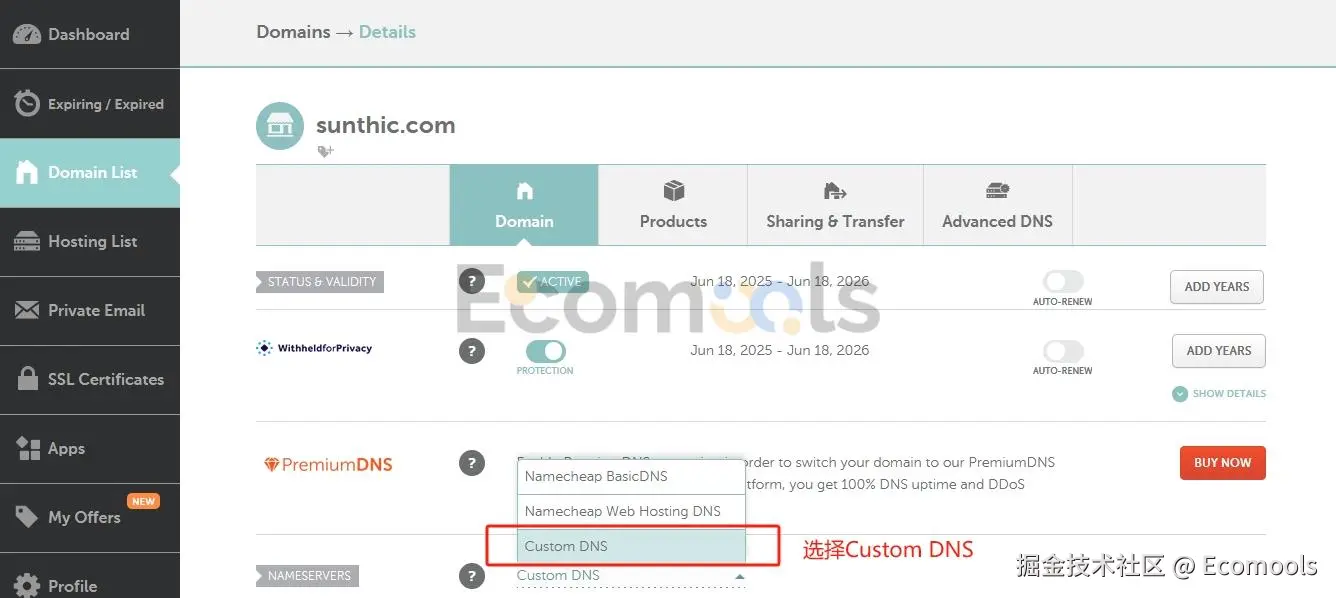Click the Private Email envelope icon
Screen dimensions: 1336x598
click(27, 310)
